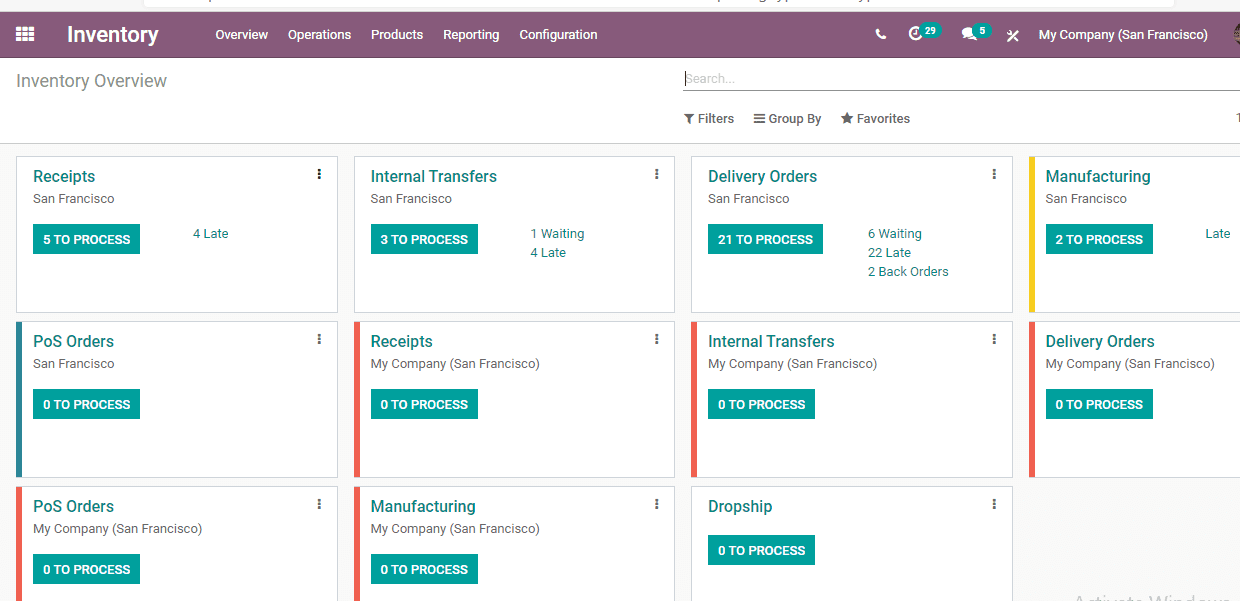Open kebab menu on Dropship card
Viewport: 1240px width, 601px height.
coord(994,504)
